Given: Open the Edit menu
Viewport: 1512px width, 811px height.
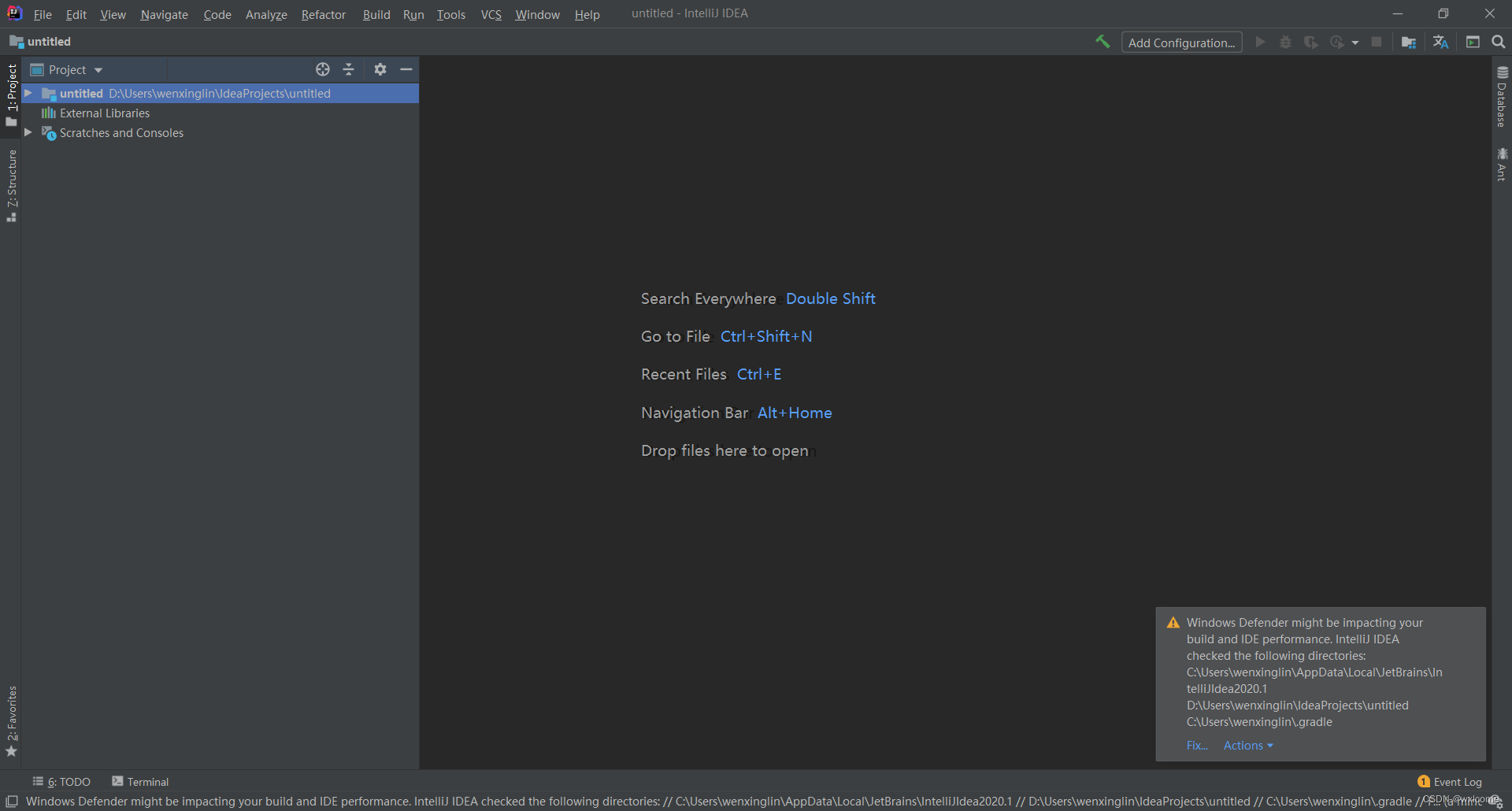Looking at the screenshot, I should (76, 14).
